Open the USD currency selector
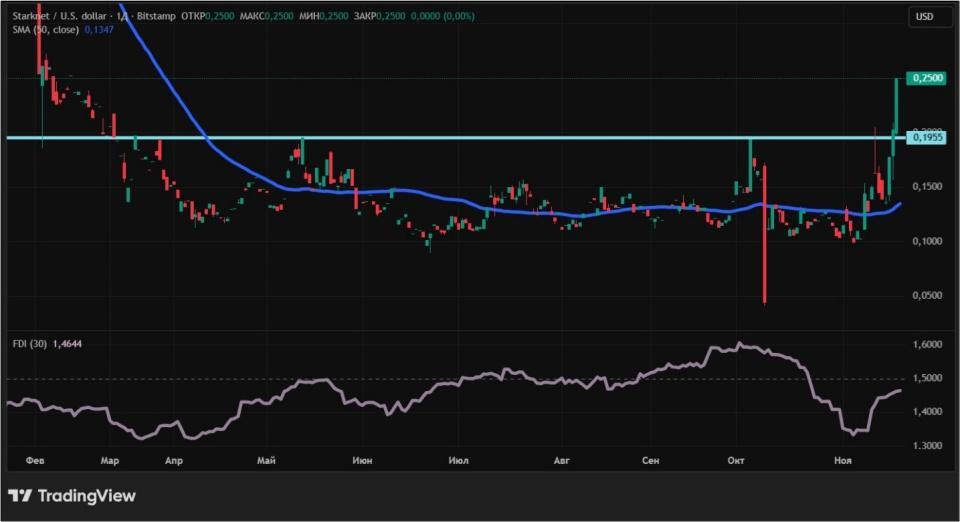Screen dimensions: 960x522 tap(924, 16)
